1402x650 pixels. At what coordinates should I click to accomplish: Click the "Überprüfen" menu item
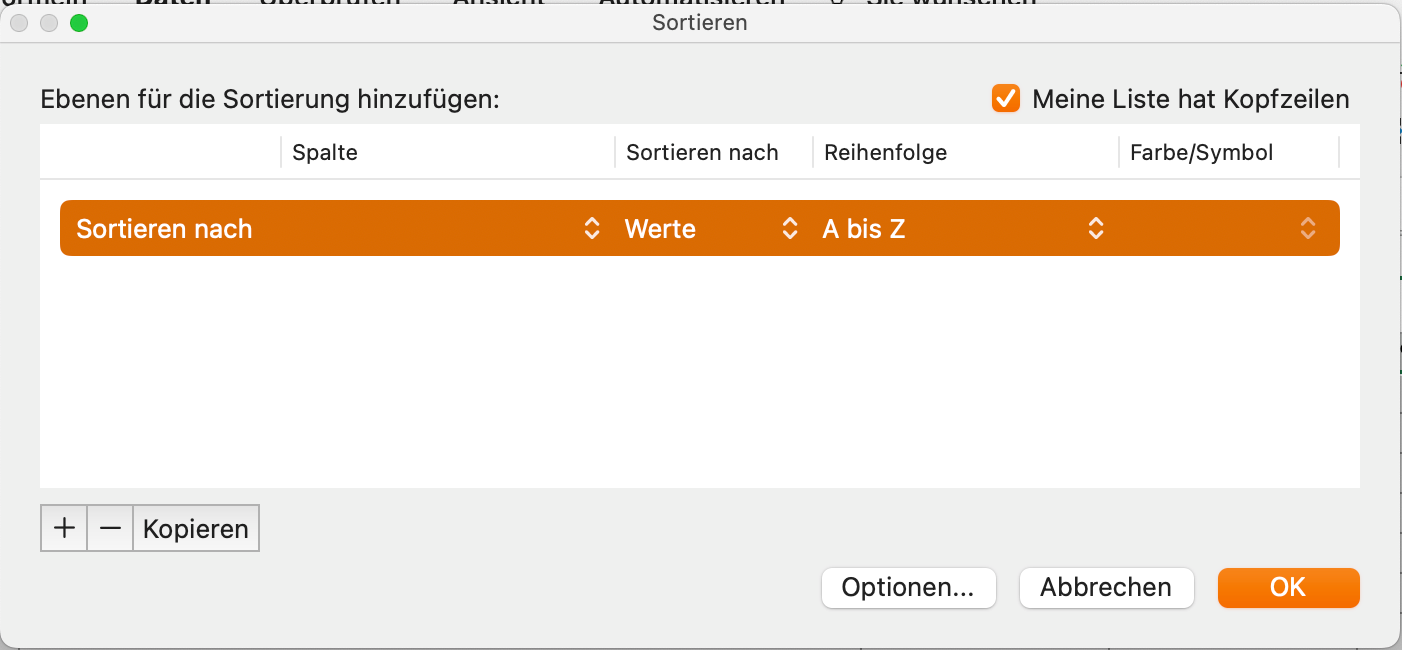point(330,3)
